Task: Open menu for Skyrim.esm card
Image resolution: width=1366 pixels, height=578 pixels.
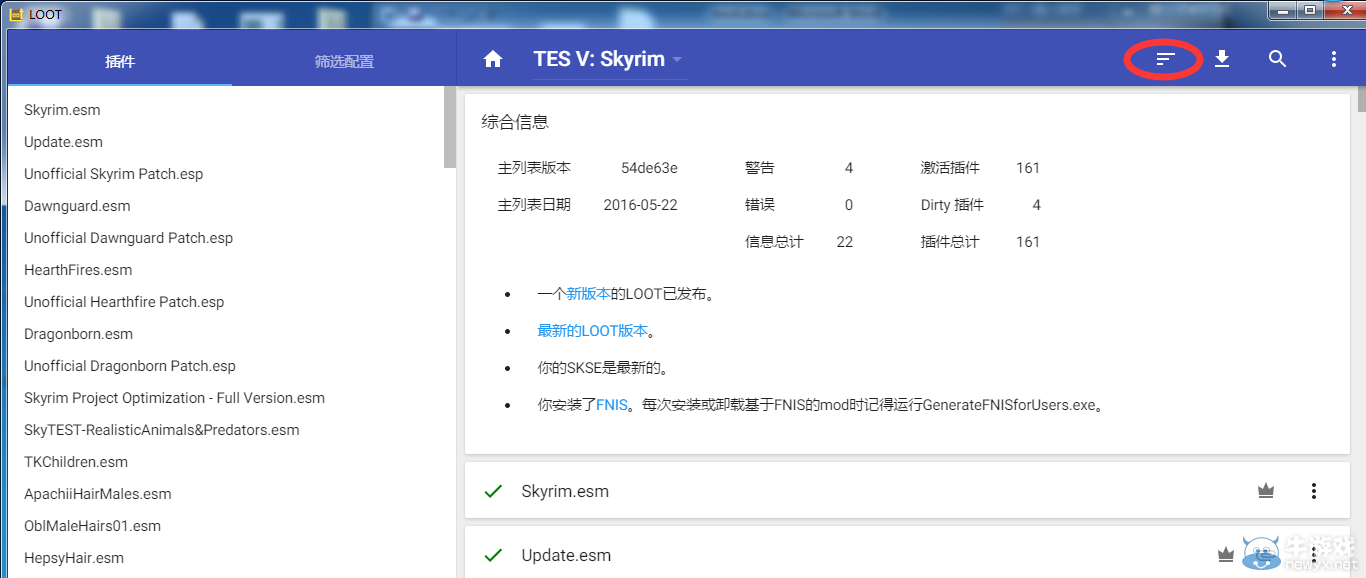Action: [1313, 491]
